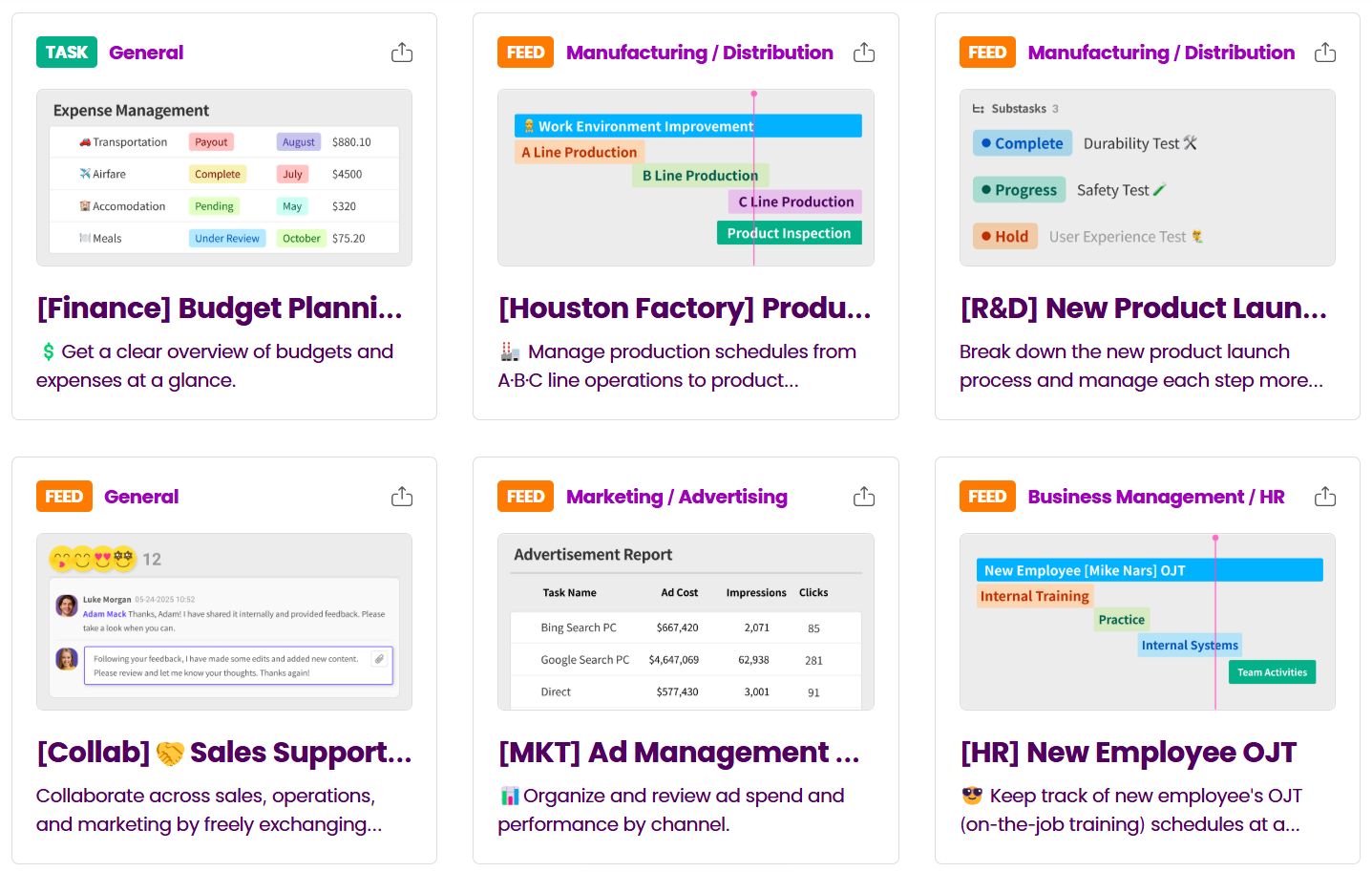The height and width of the screenshot is (872, 1372).
Task: Click share icon on Collab Sales Support card
Action: 402,497
